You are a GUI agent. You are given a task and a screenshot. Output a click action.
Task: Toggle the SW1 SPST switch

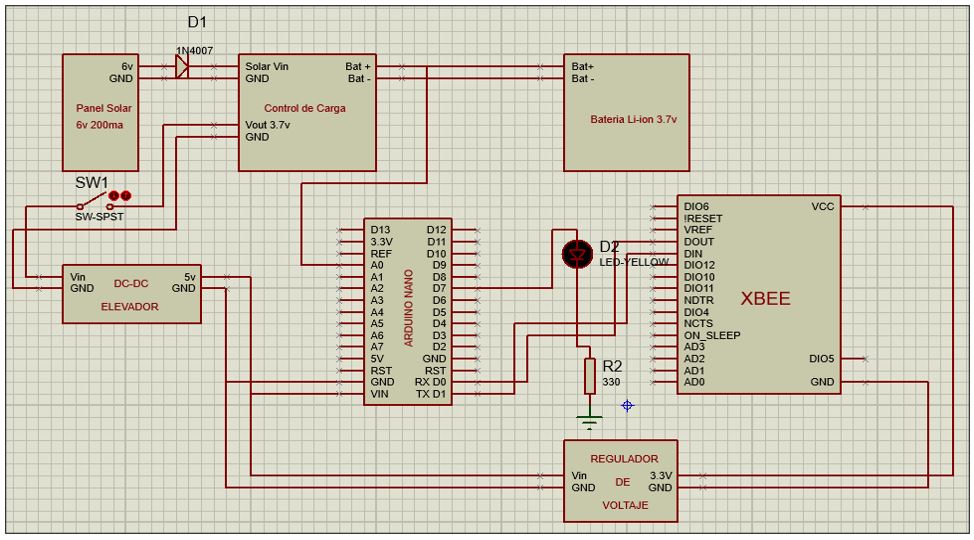tap(95, 203)
